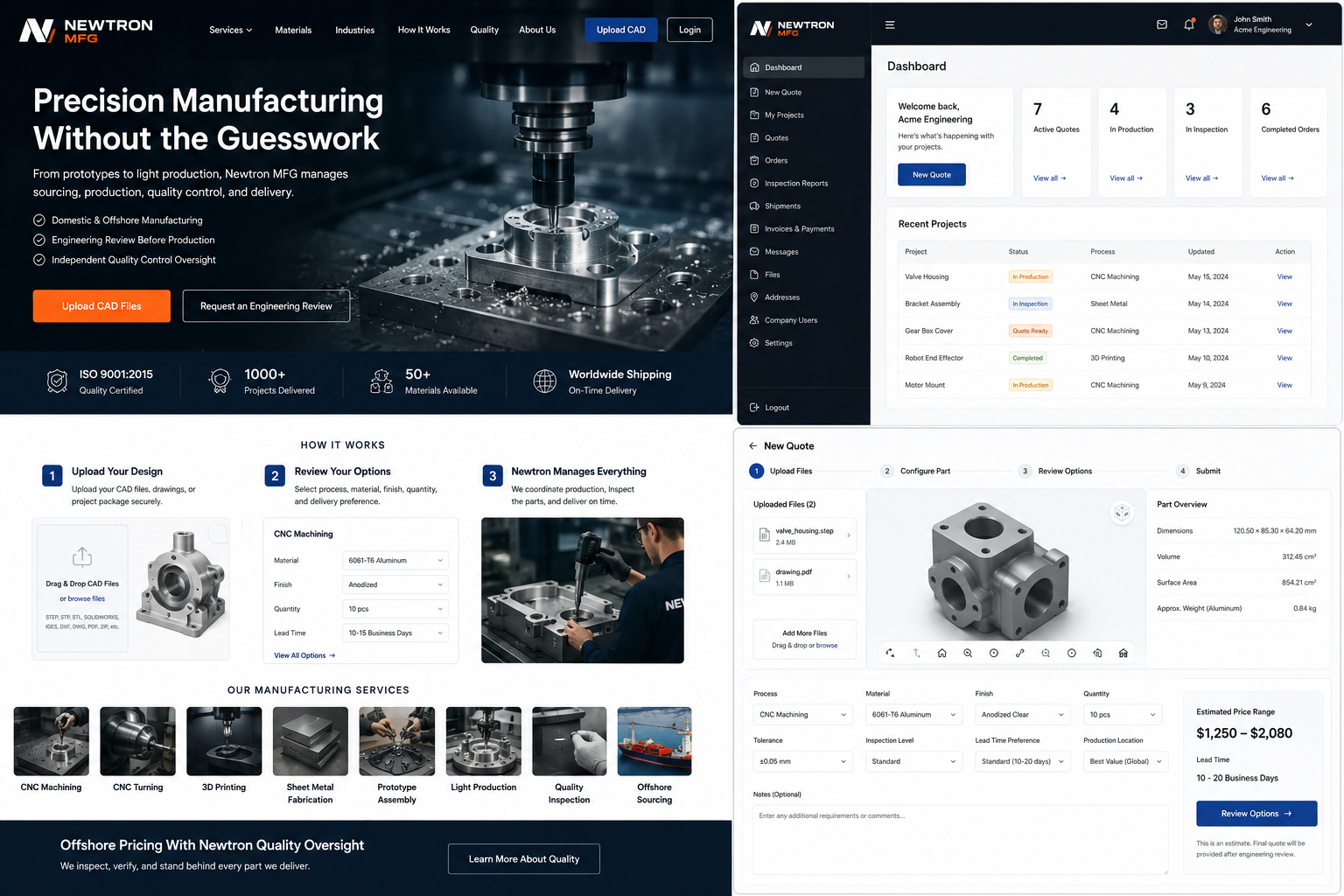
Task: Click the file icon next to drawing.pdf
Action: [764, 577]
